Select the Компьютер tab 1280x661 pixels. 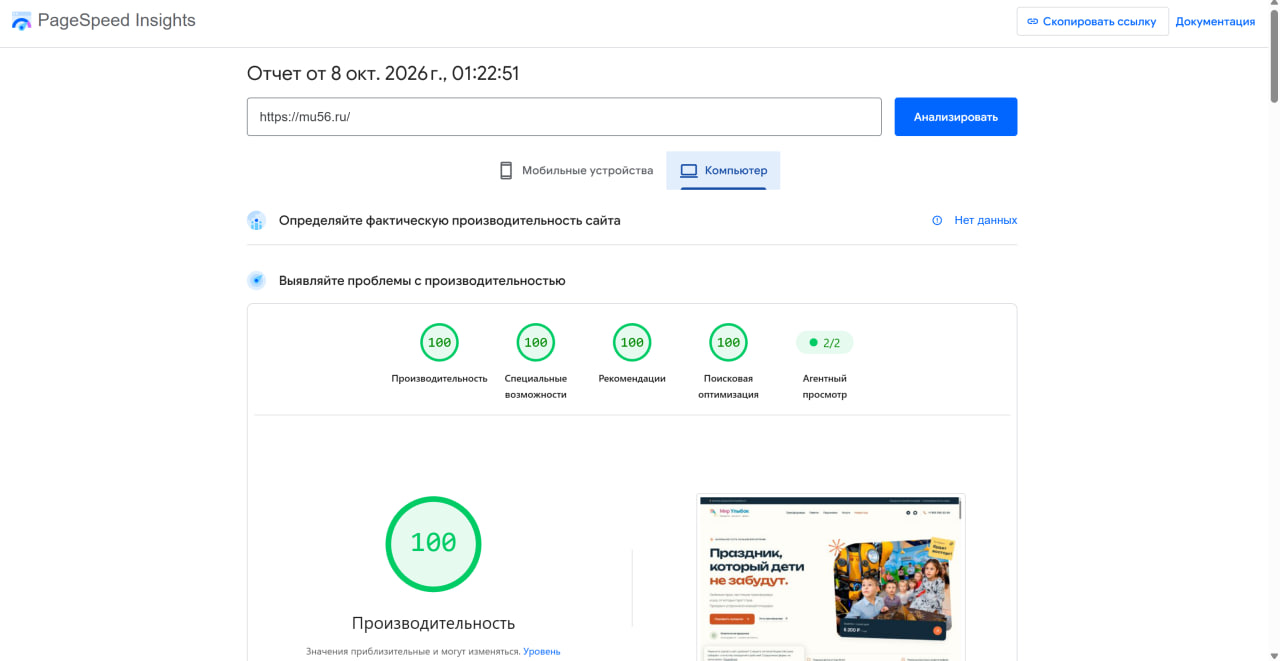pyautogui.click(x=723, y=171)
